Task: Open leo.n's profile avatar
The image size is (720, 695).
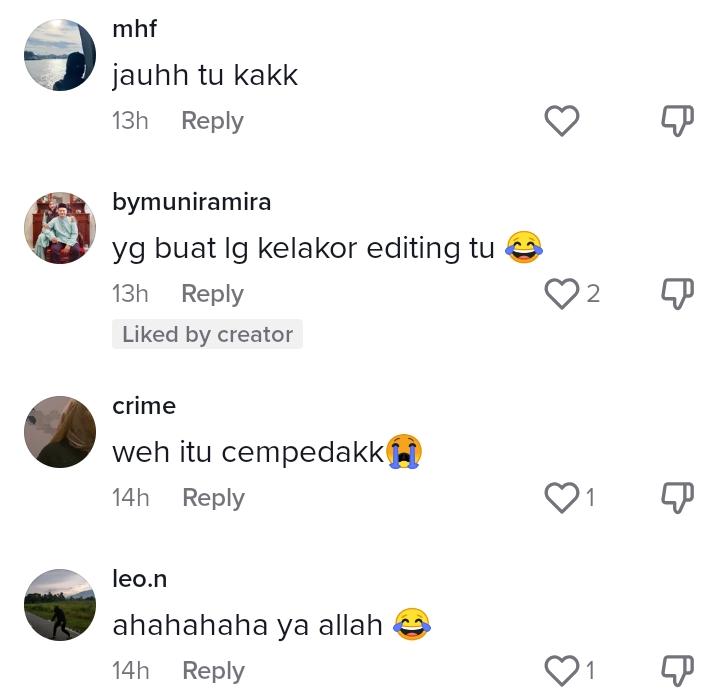Action: (60, 605)
